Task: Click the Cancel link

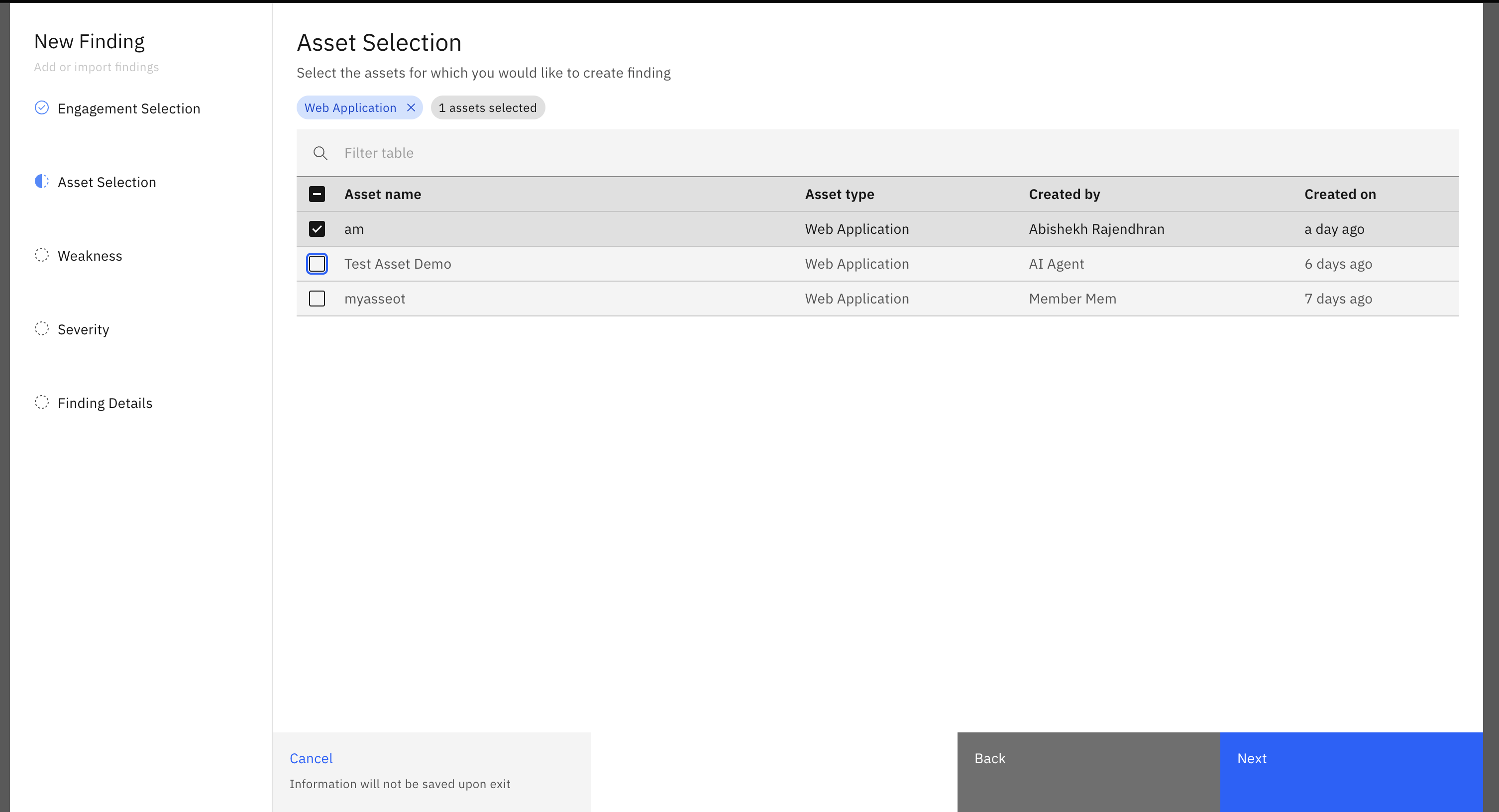Action: click(312, 758)
